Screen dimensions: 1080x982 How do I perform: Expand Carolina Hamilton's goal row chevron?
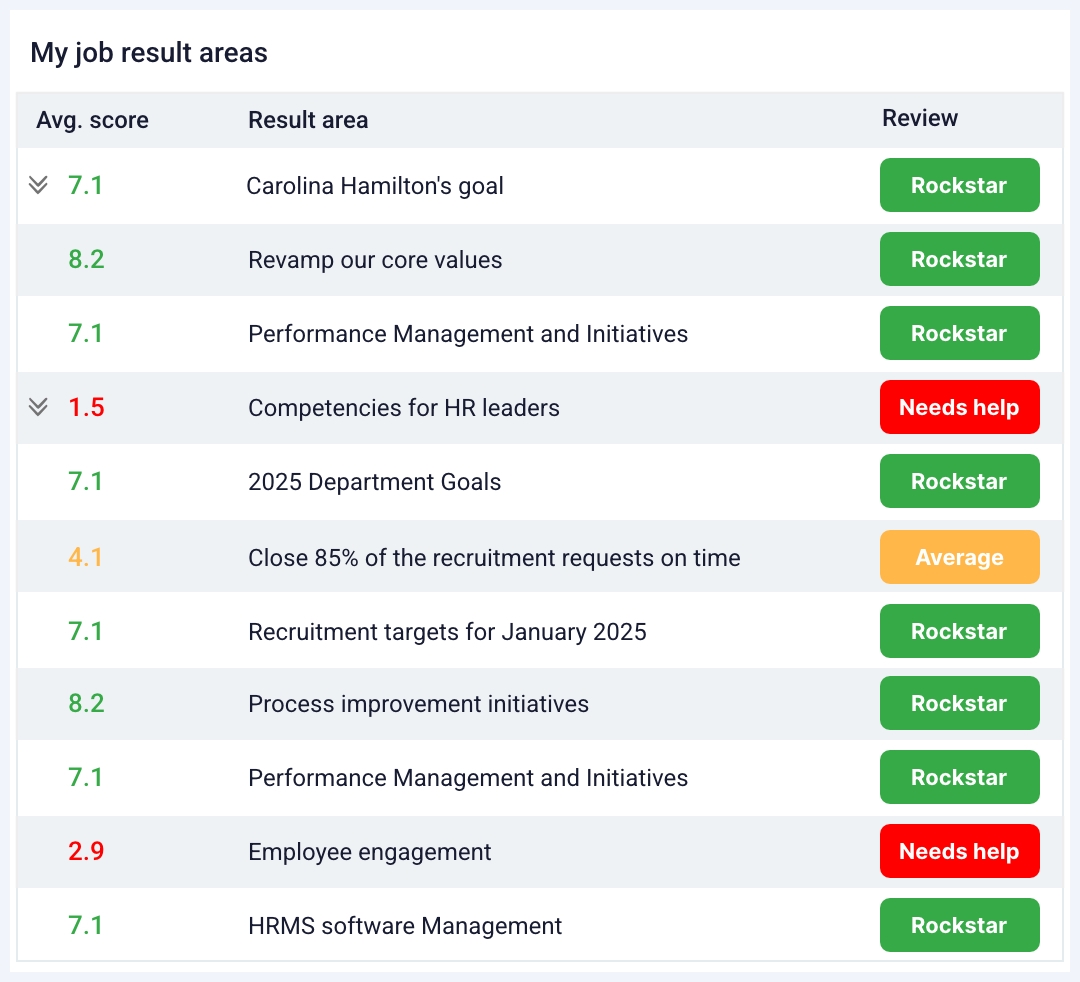click(x=38, y=185)
